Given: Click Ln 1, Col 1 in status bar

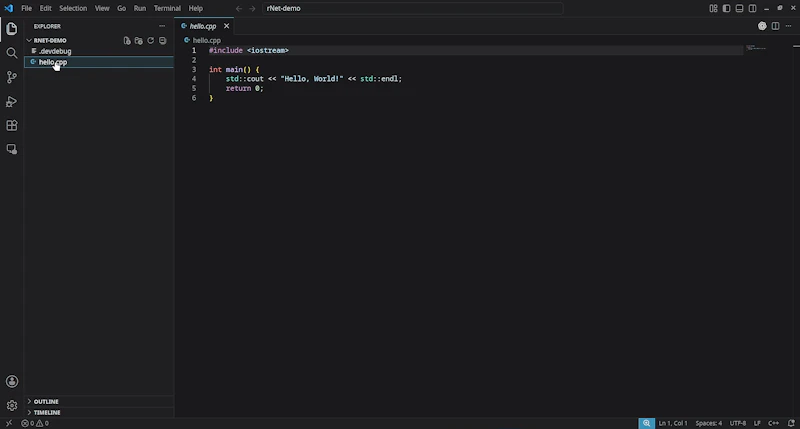Looking at the screenshot, I should coord(673,423).
